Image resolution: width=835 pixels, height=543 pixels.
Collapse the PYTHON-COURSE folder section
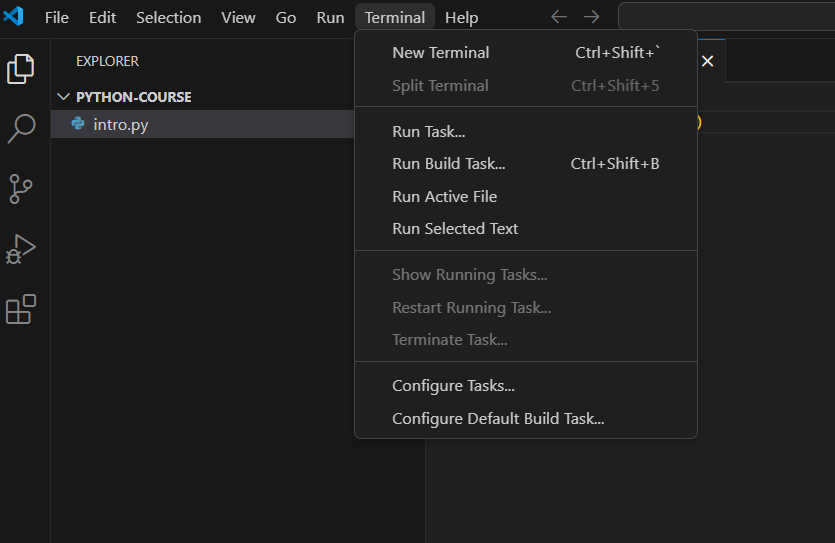click(133, 97)
